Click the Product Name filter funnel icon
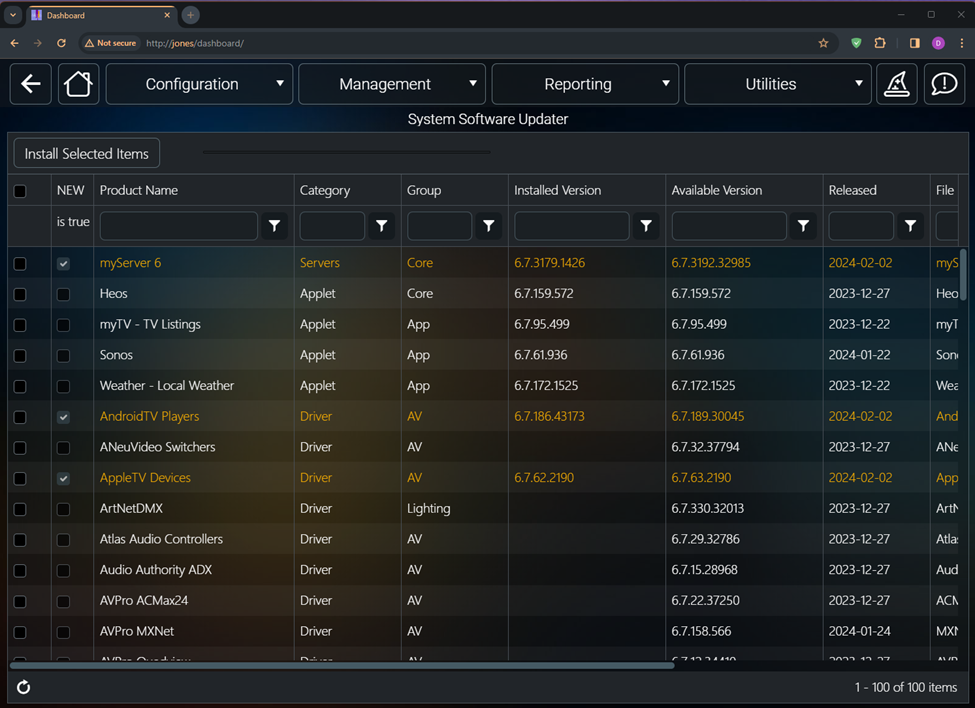 [274, 226]
